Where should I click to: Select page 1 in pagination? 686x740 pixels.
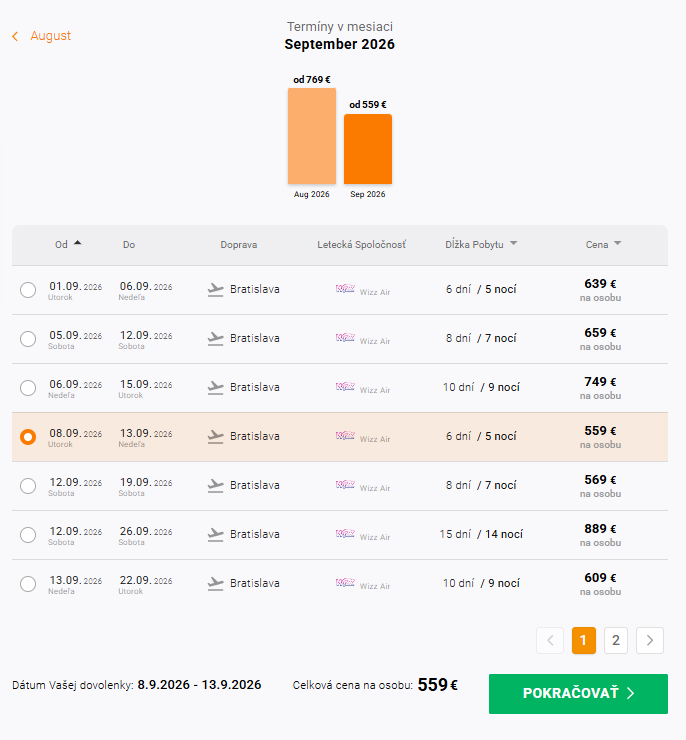pyautogui.click(x=584, y=640)
